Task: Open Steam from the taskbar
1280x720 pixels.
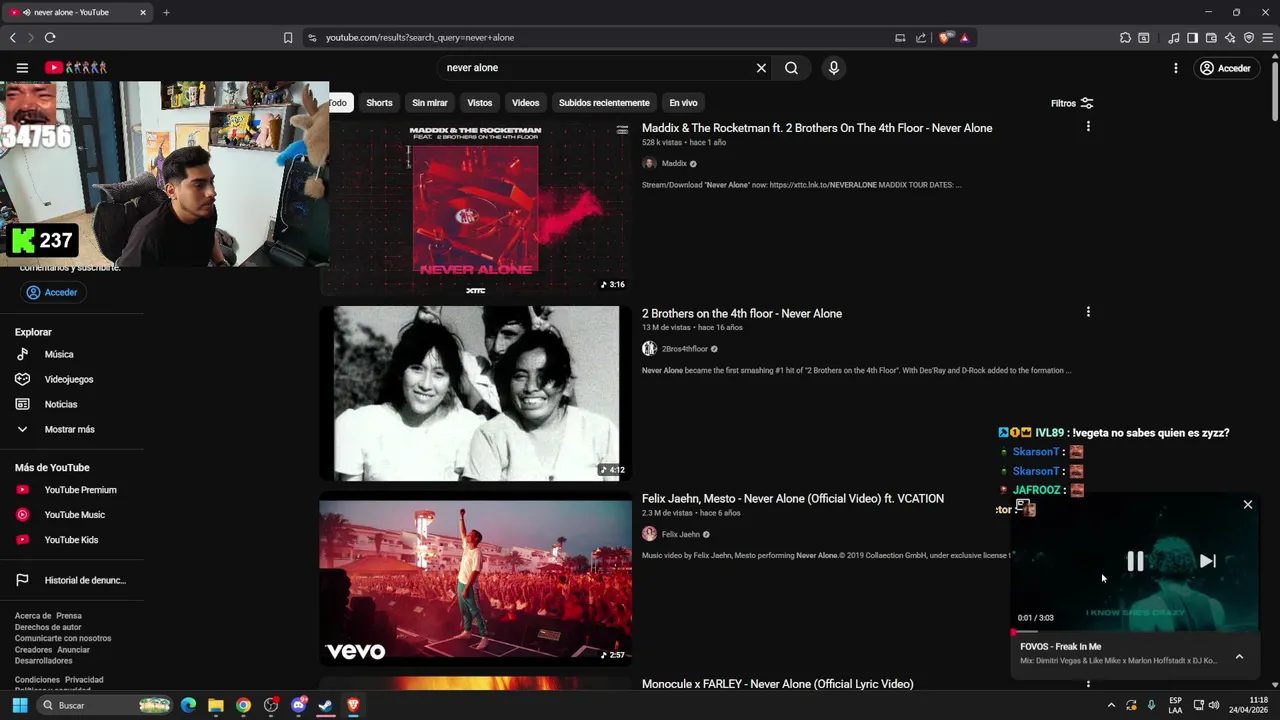Action: point(326,705)
